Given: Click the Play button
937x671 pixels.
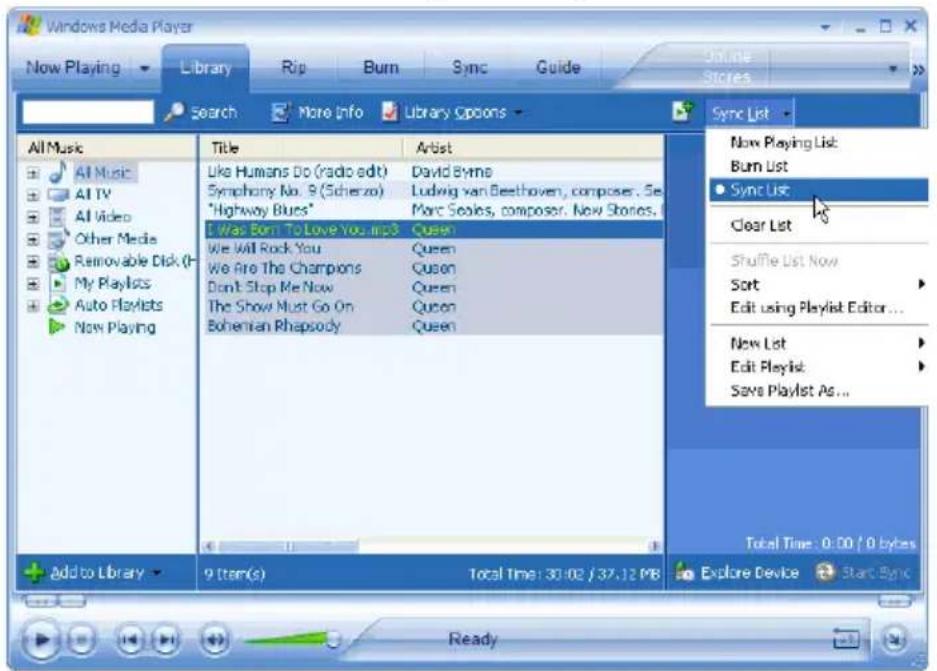Looking at the screenshot, I should 41,640.
